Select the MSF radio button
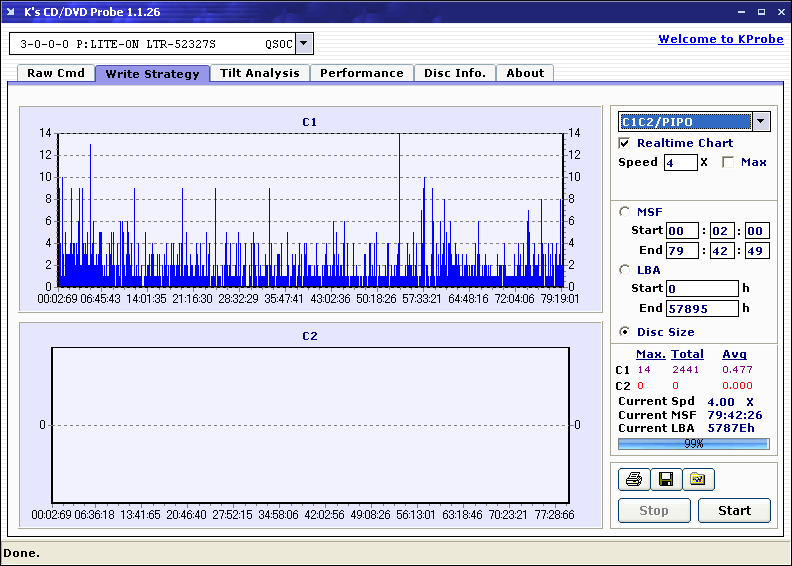The height and width of the screenshot is (566, 792). click(x=625, y=211)
